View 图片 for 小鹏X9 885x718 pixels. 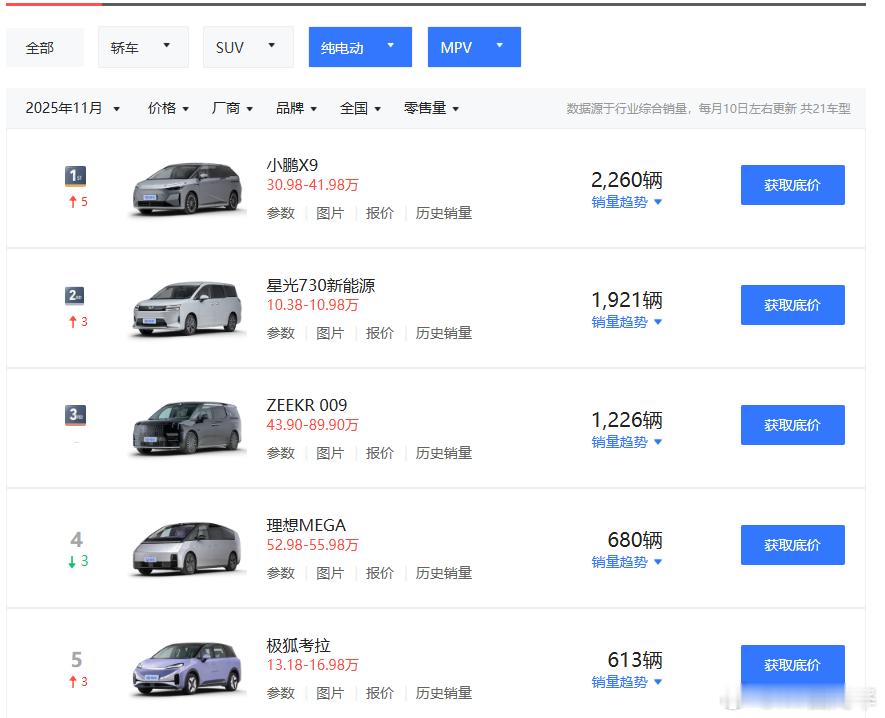coord(330,213)
